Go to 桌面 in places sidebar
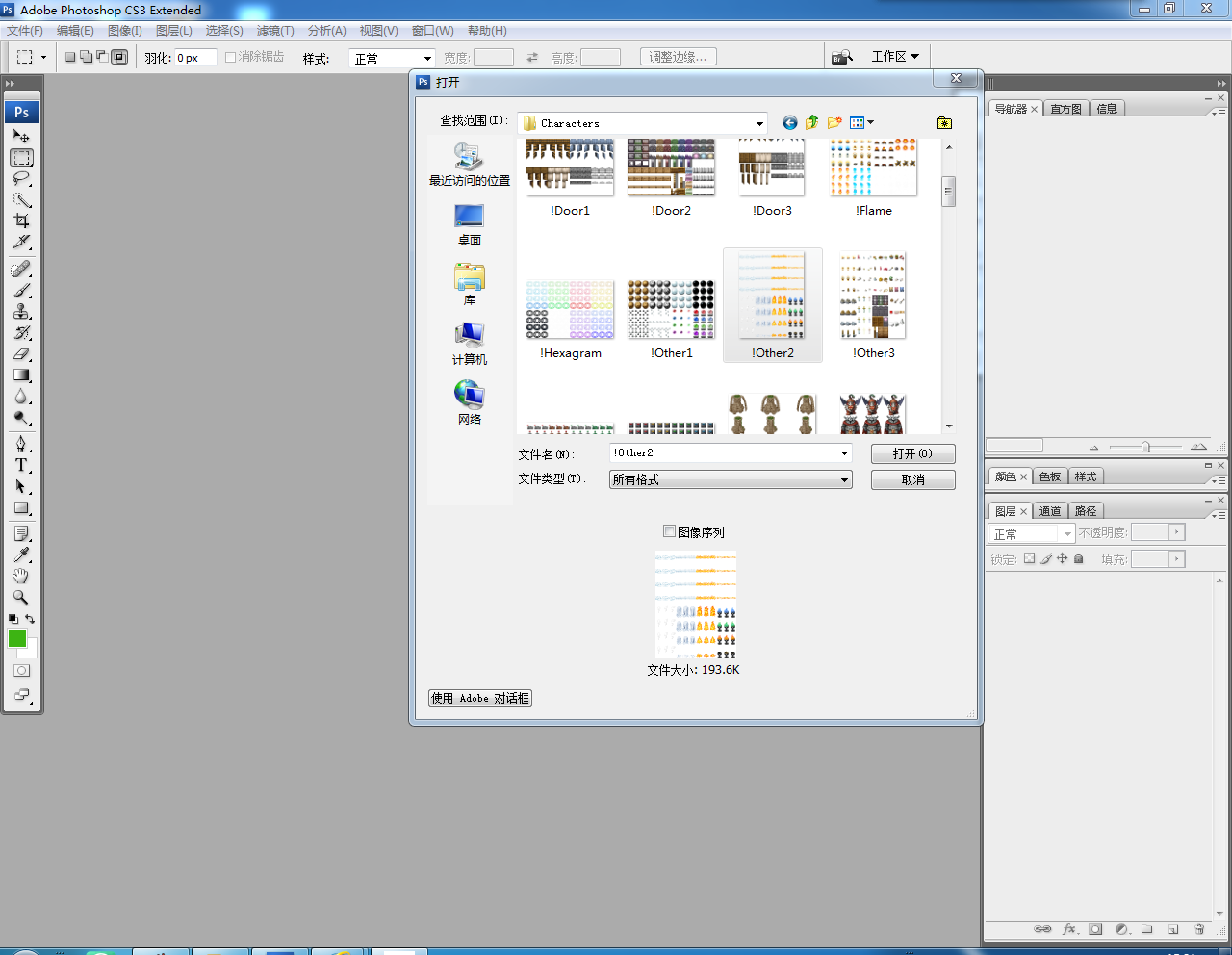This screenshot has width=1232, height=955. tap(470, 225)
